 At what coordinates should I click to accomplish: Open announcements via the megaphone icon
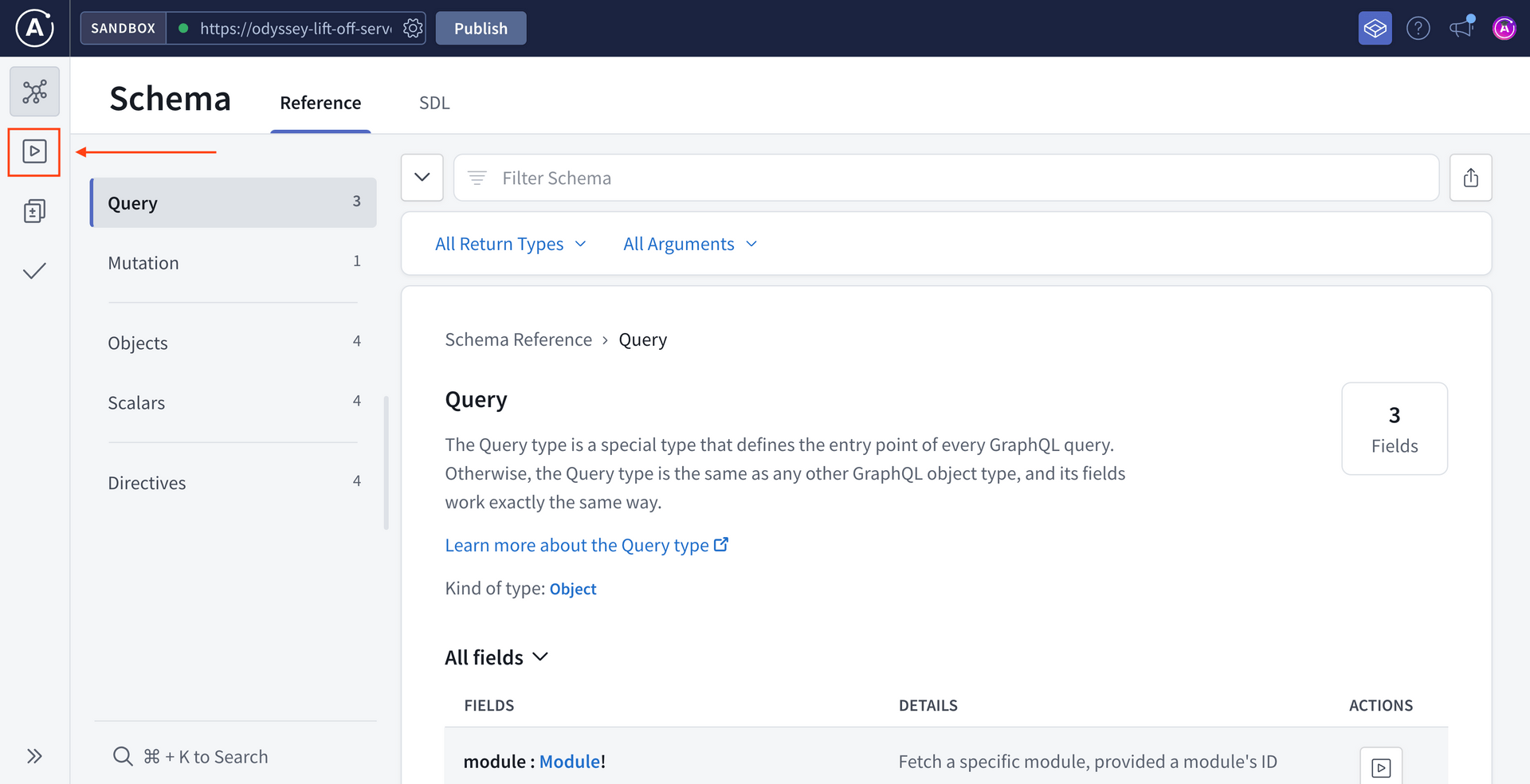tap(1461, 28)
